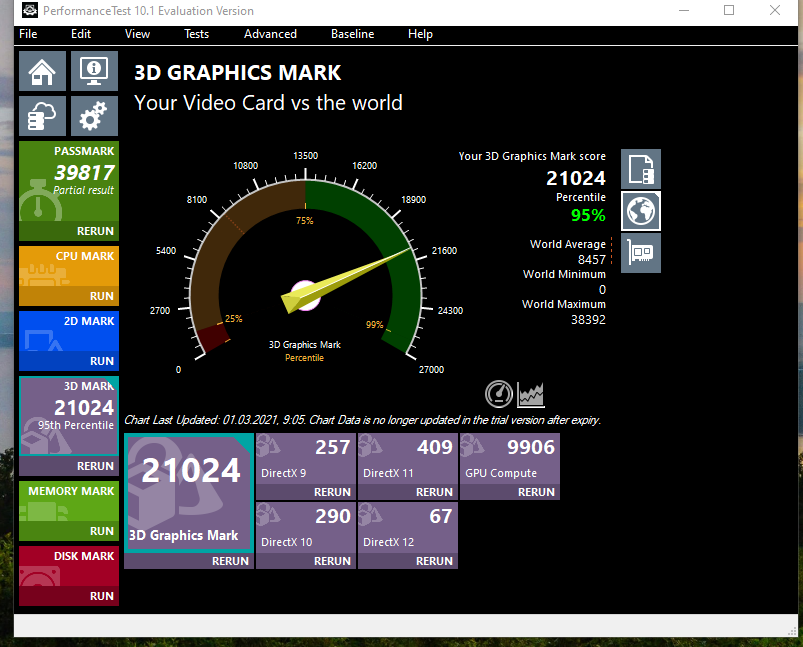
Task: Rerun the 3D Graphics Mark tile
Action: tap(189, 561)
